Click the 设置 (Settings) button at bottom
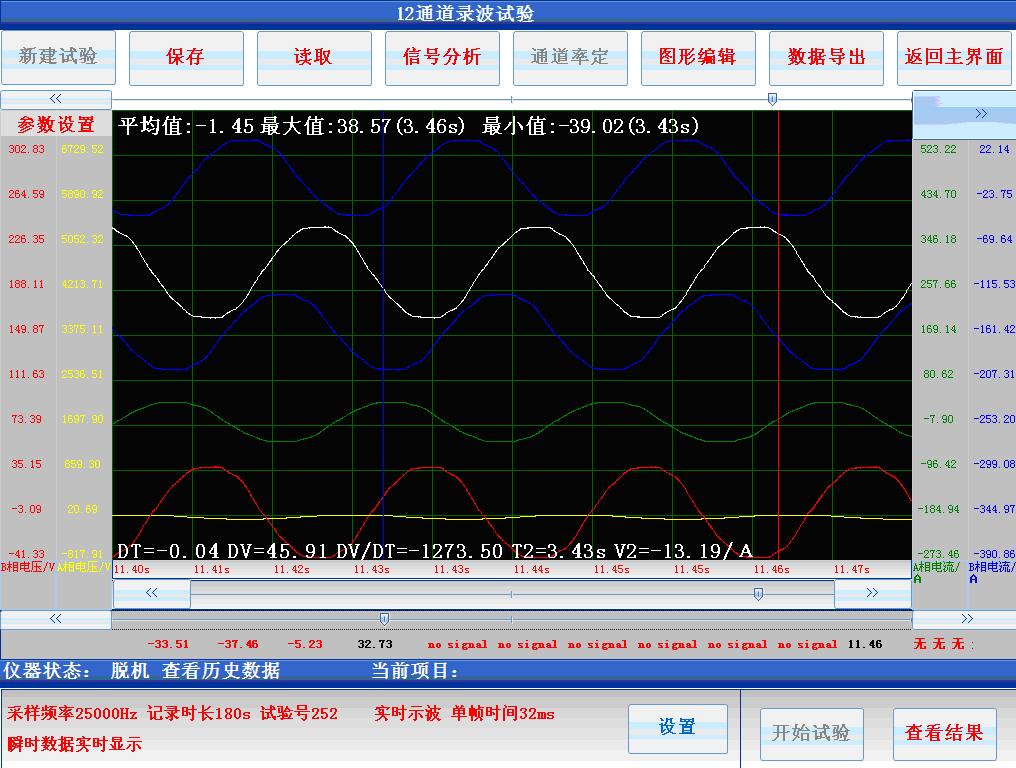The width and height of the screenshot is (1016, 768). (x=677, y=728)
